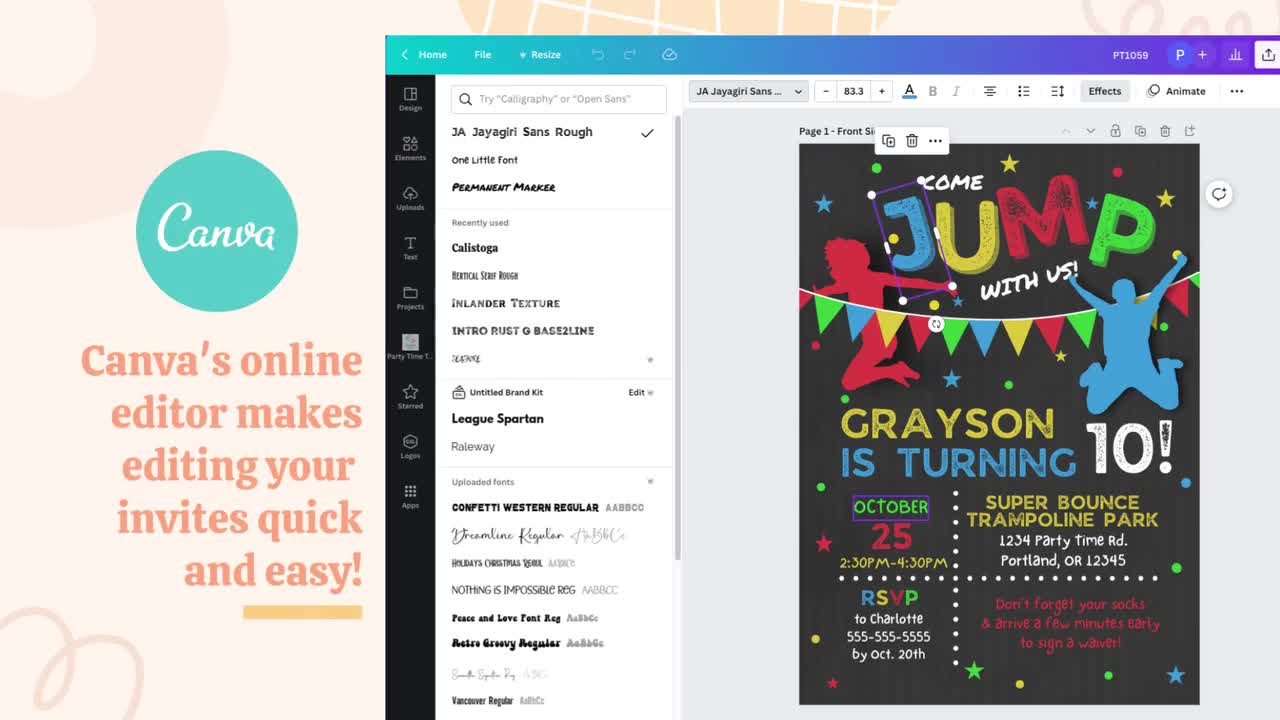Open the File menu
The height and width of the screenshot is (720, 1280).
[483, 55]
